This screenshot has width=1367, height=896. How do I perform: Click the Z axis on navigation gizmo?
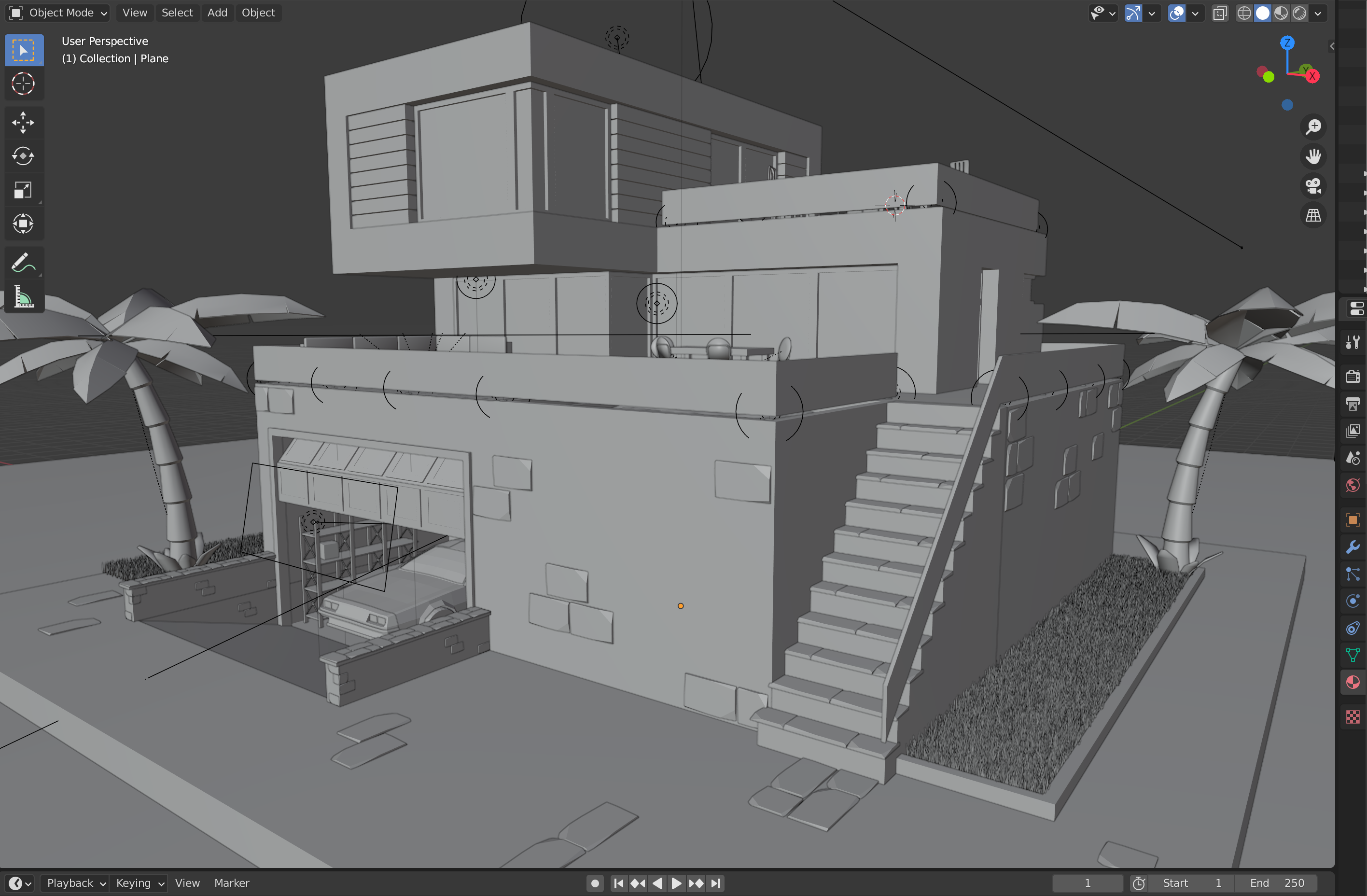click(x=1287, y=42)
